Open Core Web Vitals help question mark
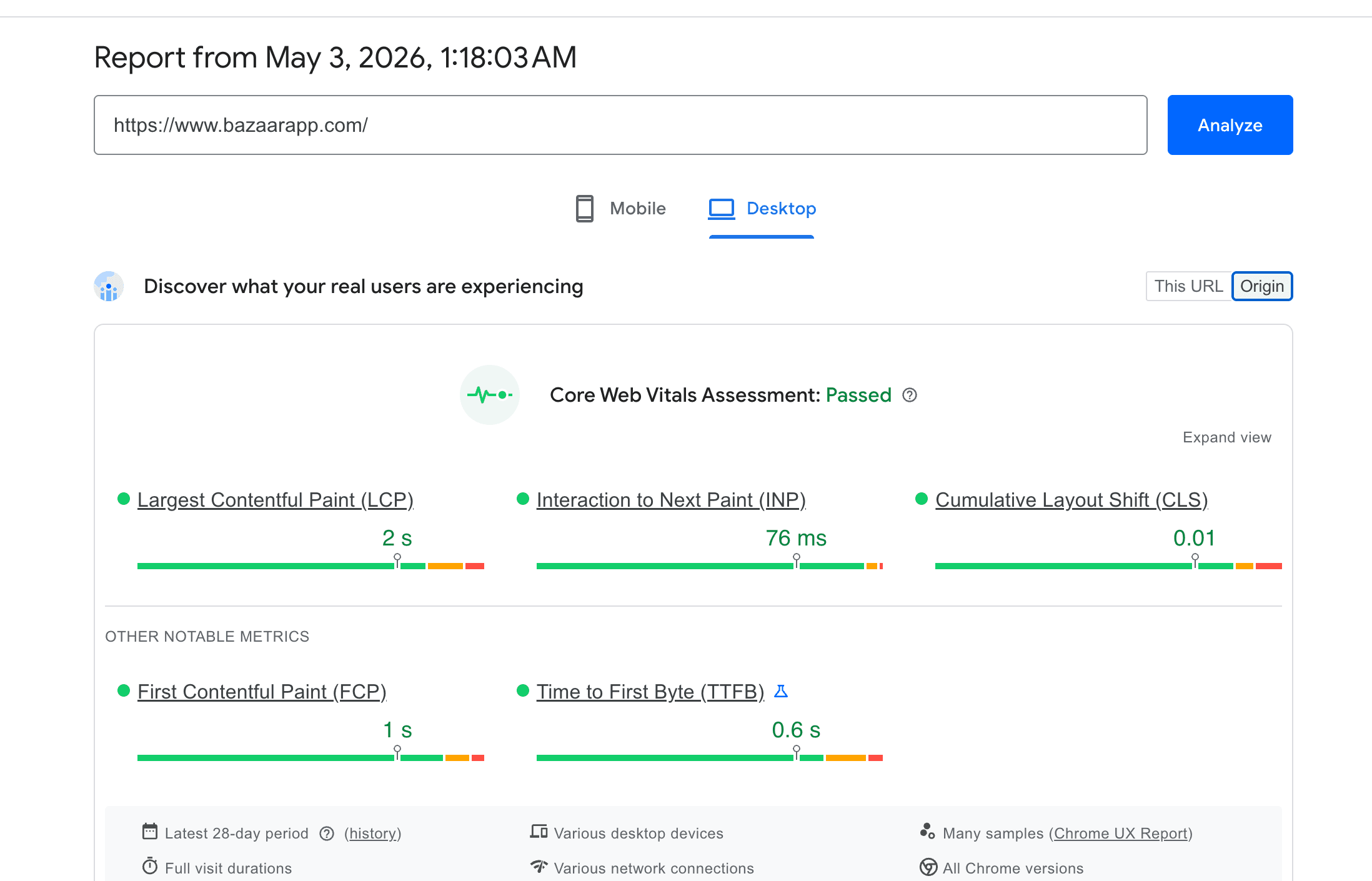The height and width of the screenshot is (881, 1372). click(x=910, y=395)
